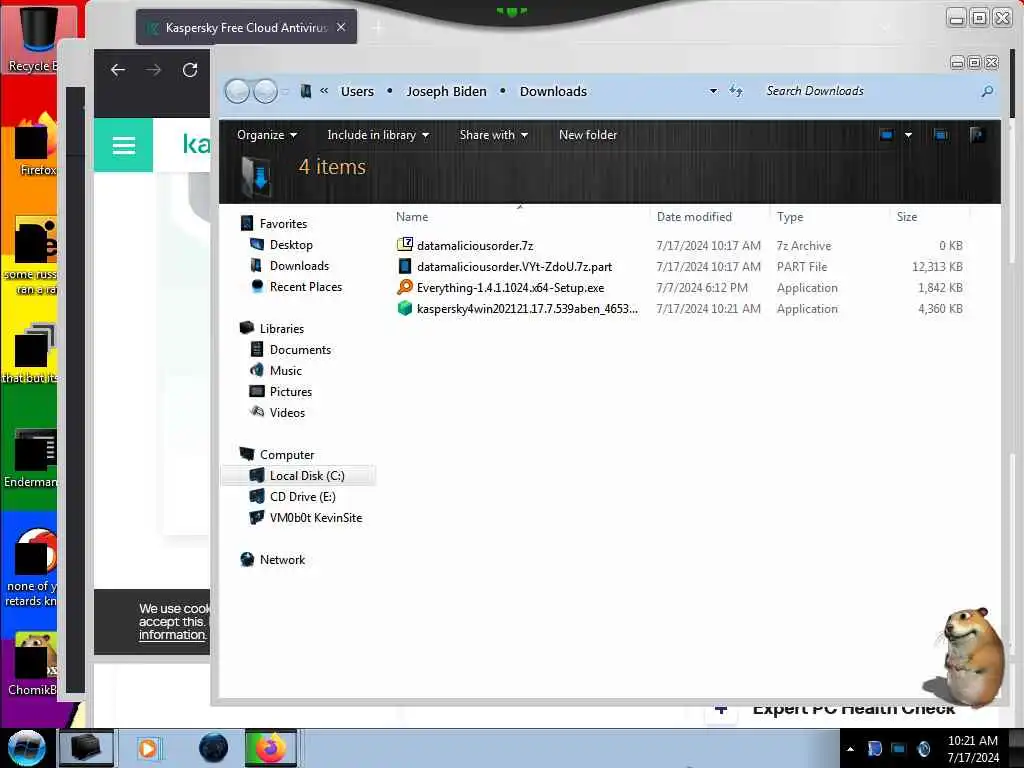Click the Joseph Biden breadcrumb

click(x=447, y=91)
